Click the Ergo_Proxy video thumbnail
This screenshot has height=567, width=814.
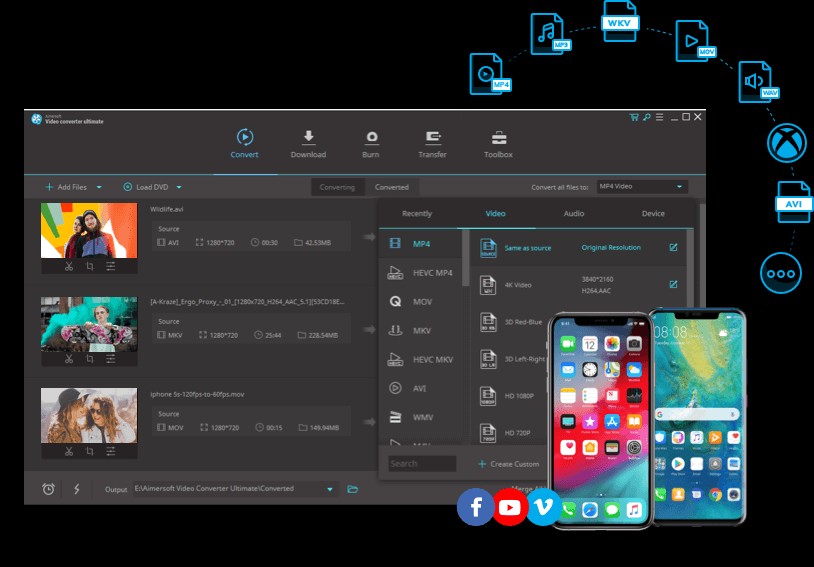point(89,324)
